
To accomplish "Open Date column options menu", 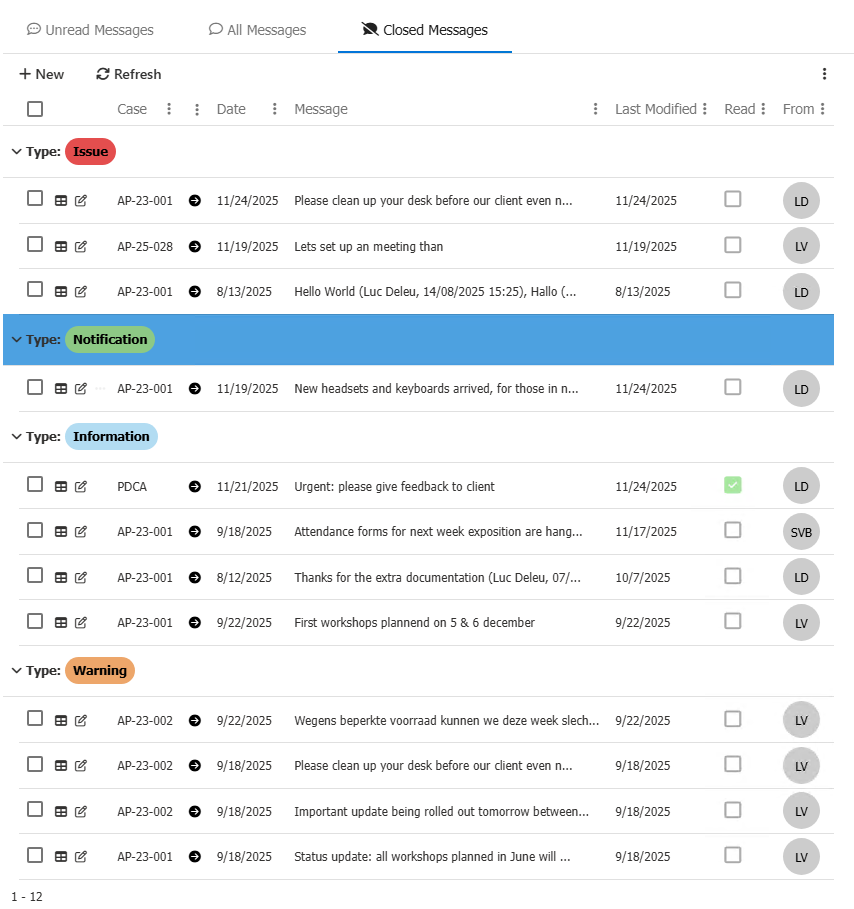I will [274, 109].
